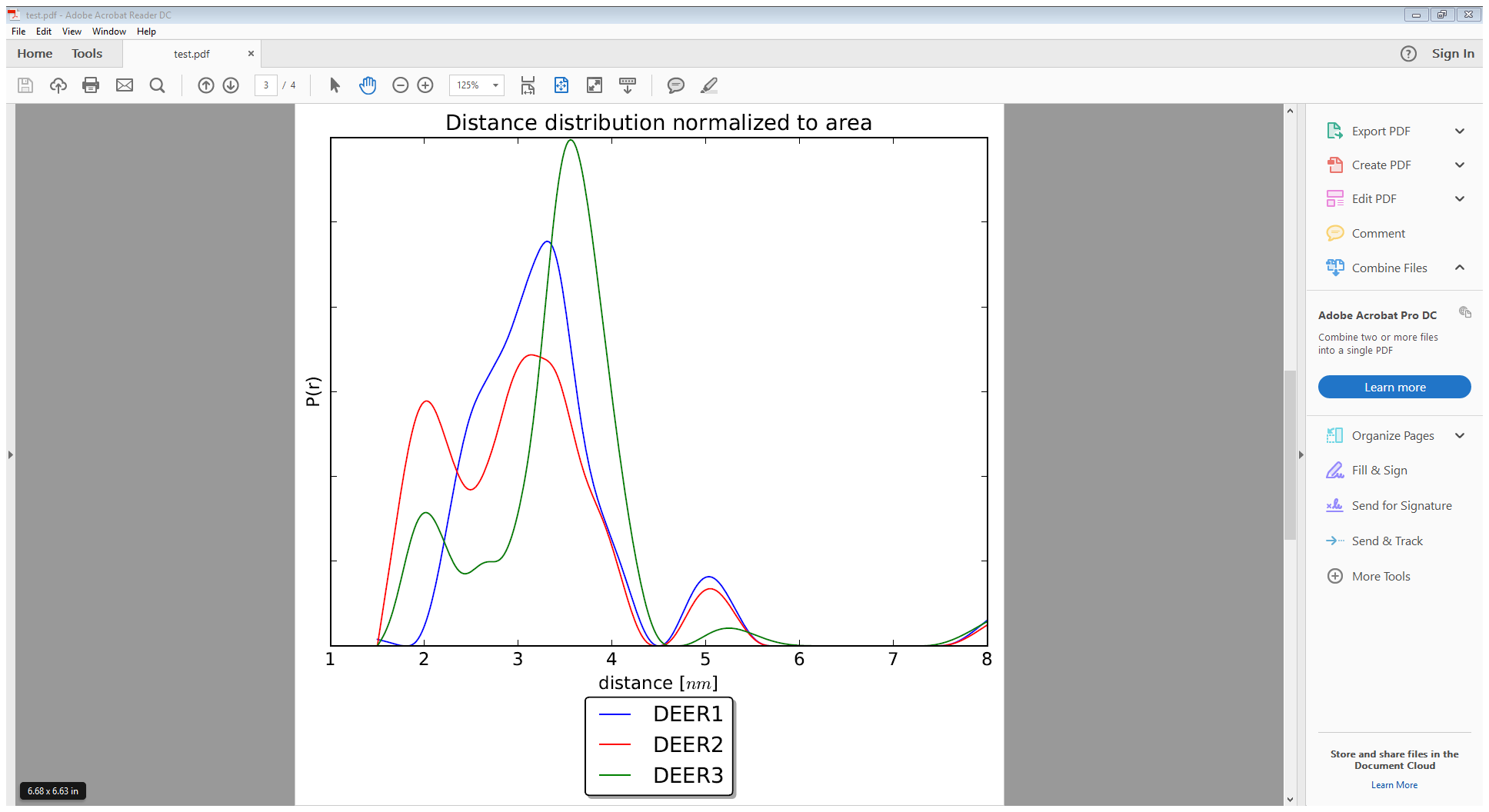Go to previous page arrow

(205, 85)
